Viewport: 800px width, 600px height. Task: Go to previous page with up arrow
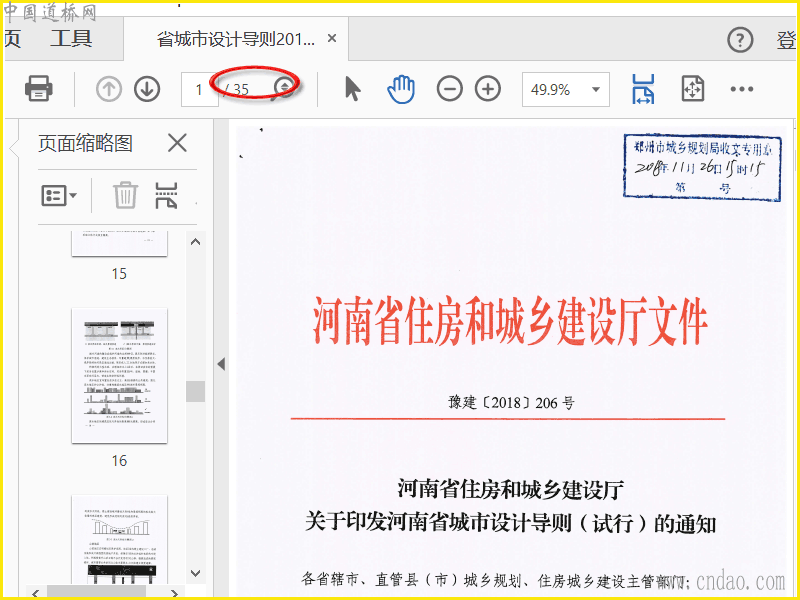click(x=109, y=89)
